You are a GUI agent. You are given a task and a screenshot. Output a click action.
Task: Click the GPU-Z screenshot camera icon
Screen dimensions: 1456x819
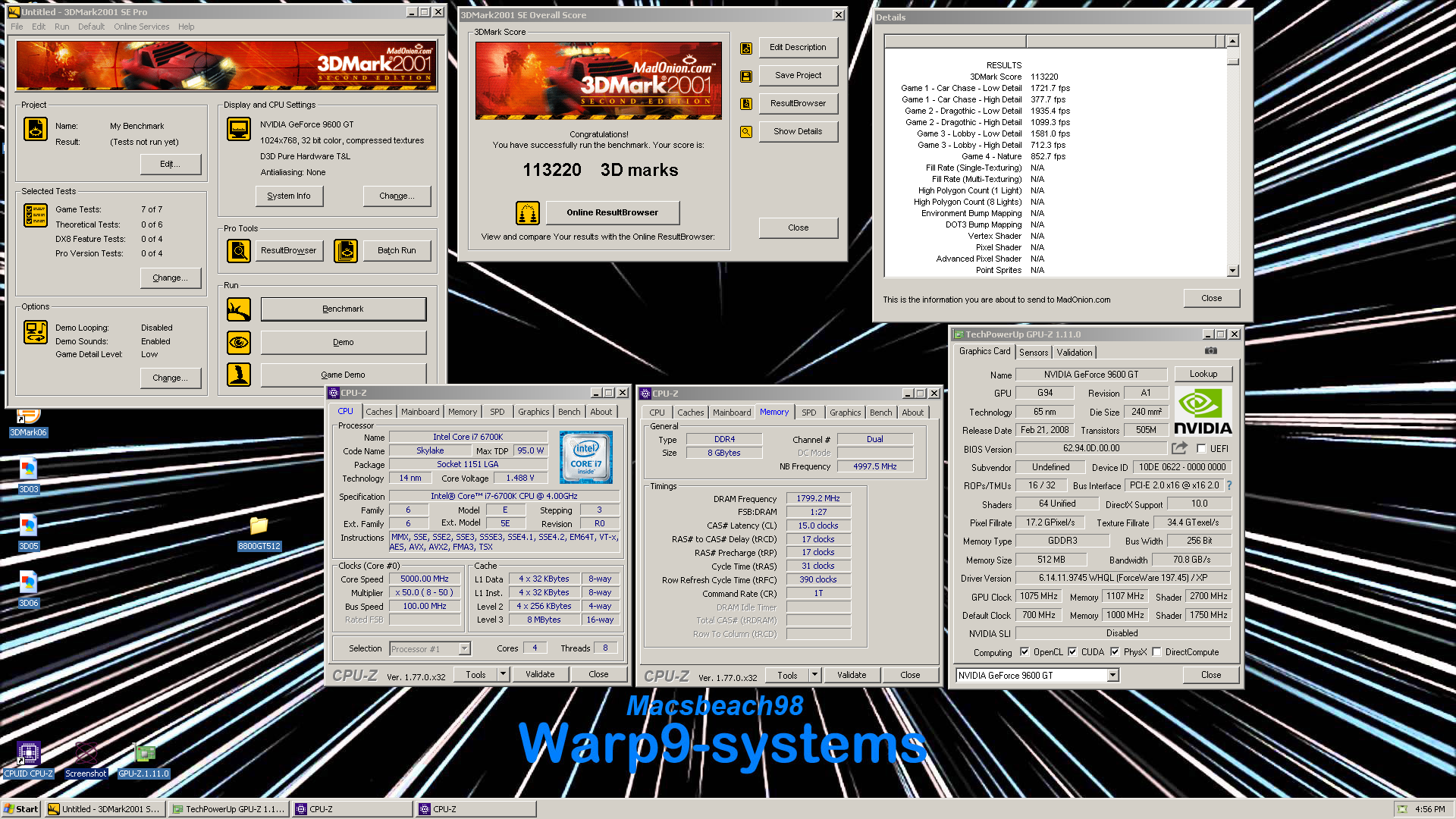click(1211, 351)
